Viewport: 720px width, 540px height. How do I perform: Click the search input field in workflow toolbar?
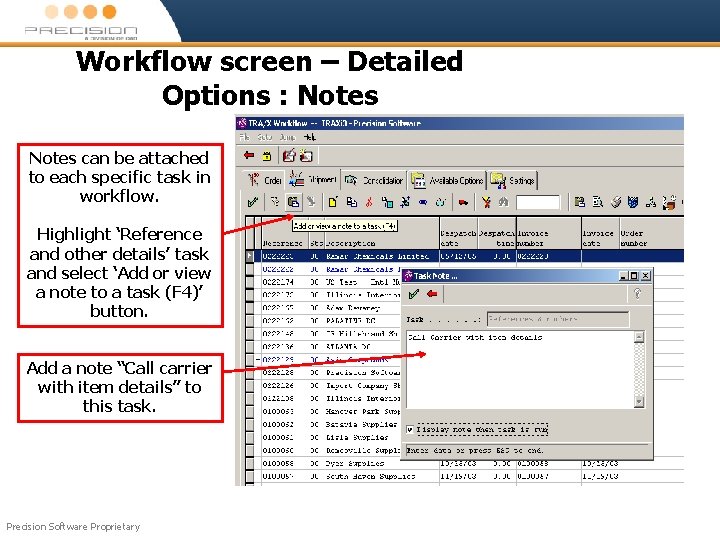tap(538, 202)
